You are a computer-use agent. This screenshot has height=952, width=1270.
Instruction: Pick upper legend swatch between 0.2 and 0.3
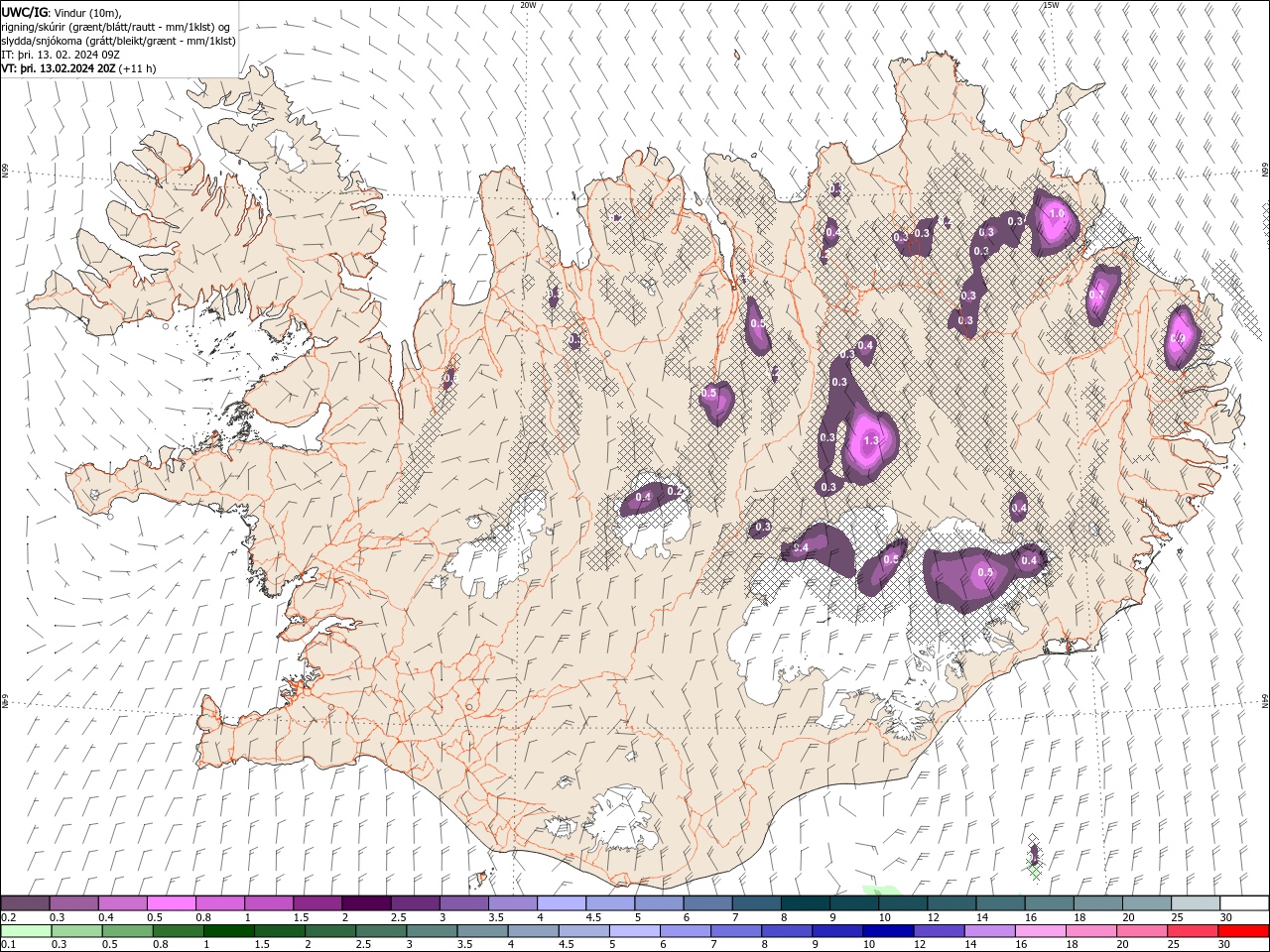(x=25, y=903)
